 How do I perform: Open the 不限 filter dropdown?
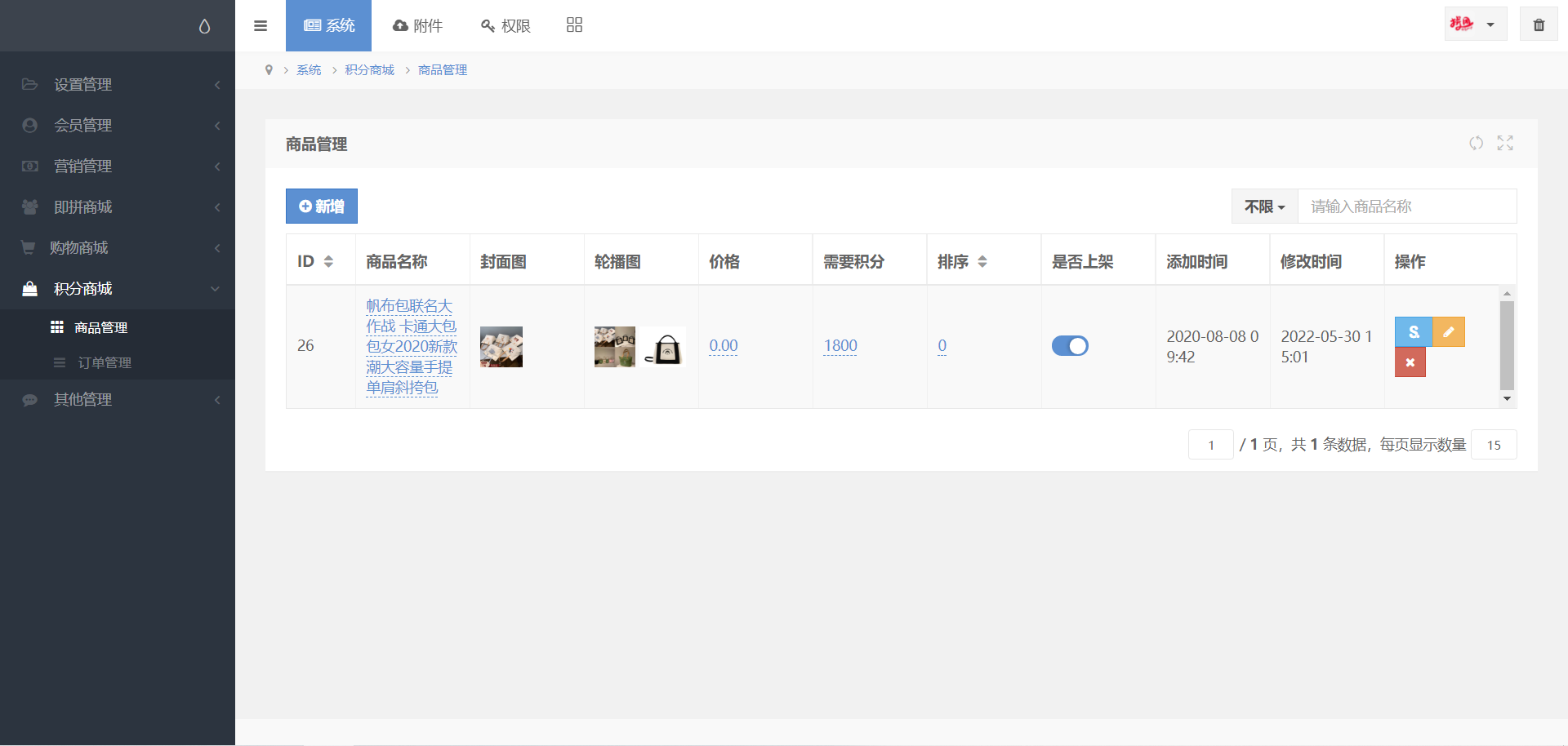pyautogui.click(x=1264, y=206)
